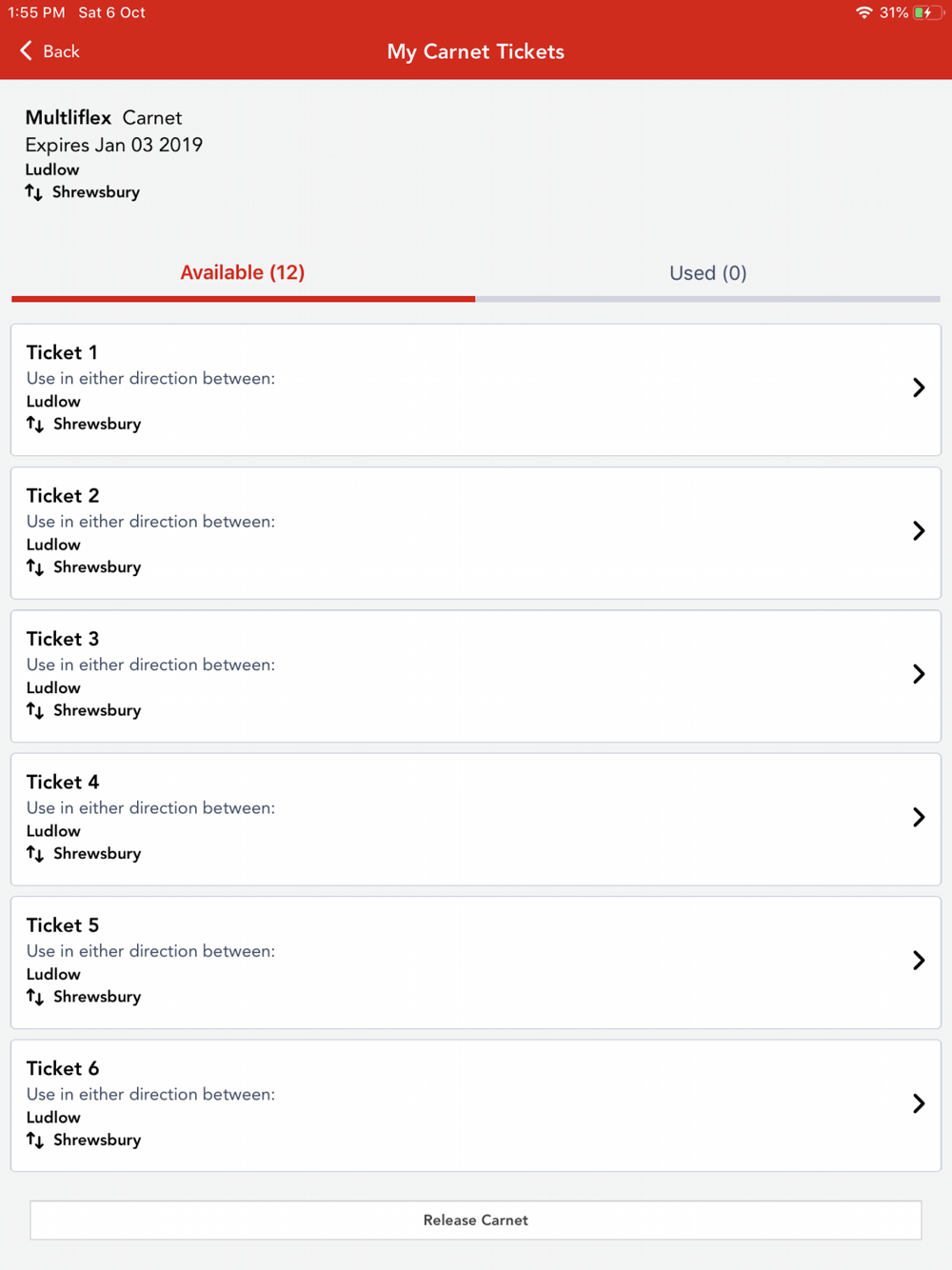
Task: Open Ticket 1 chevron arrow
Action: [919, 387]
